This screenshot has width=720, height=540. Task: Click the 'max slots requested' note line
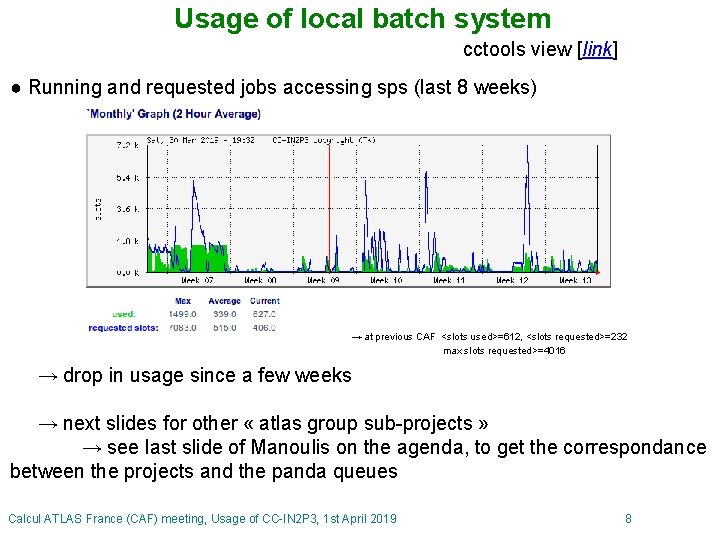pos(504,351)
